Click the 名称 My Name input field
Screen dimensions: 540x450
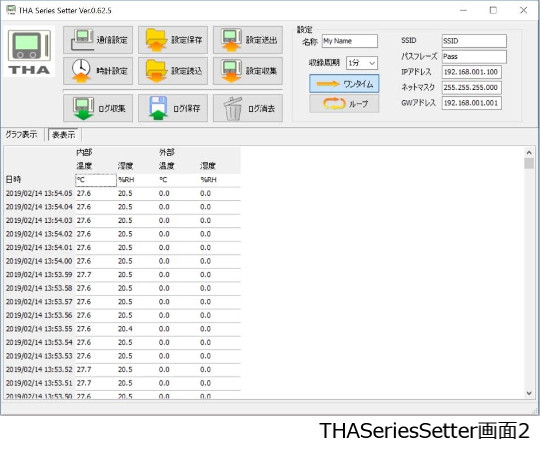[350, 41]
